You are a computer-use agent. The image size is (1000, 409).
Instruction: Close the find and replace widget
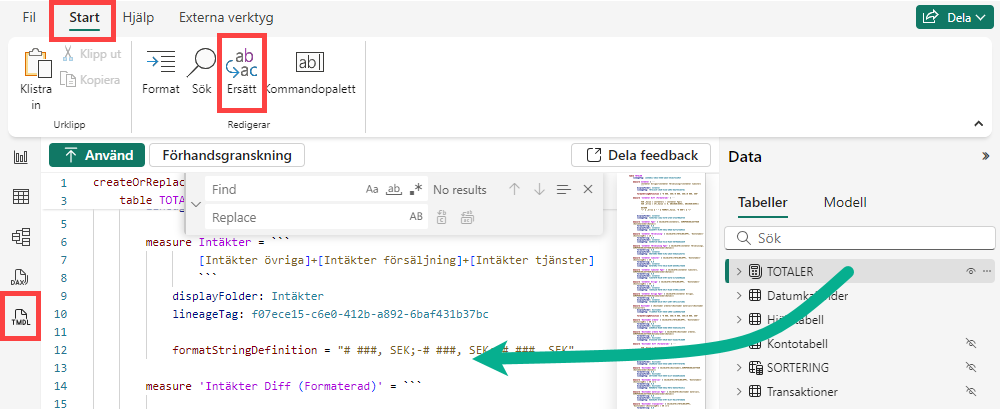coord(588,190)
